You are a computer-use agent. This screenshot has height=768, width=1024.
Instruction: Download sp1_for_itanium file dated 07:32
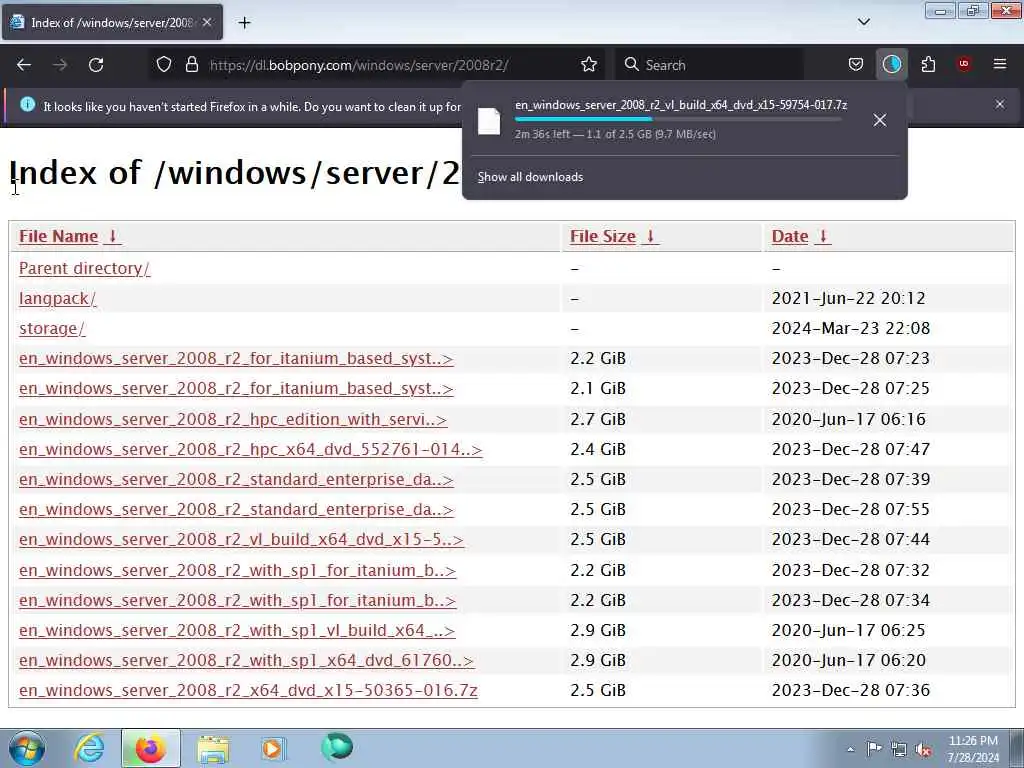click(237, 570)
